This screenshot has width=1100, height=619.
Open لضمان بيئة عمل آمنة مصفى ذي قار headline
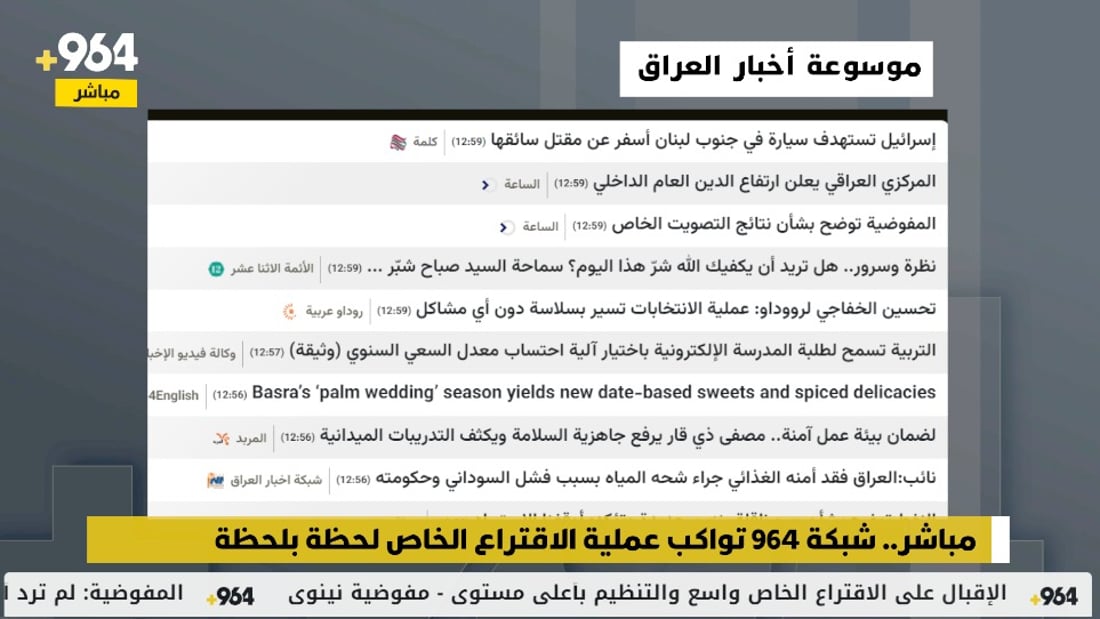point(628,436)
